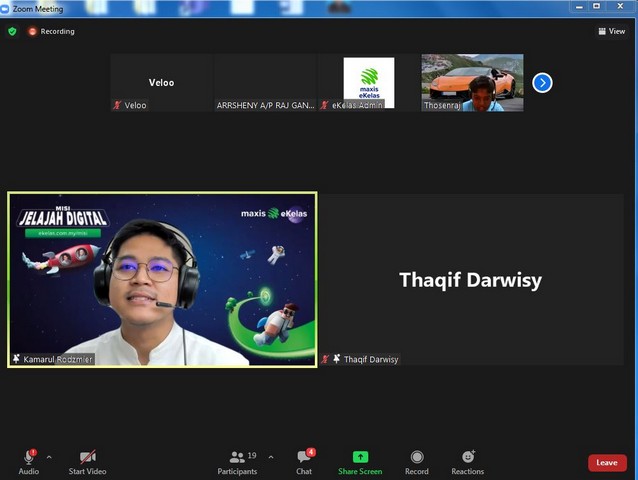This screenshot has height=480, width=638.
Task: Select the eKelas Admin video thumbnail
Action: point(368,82)
